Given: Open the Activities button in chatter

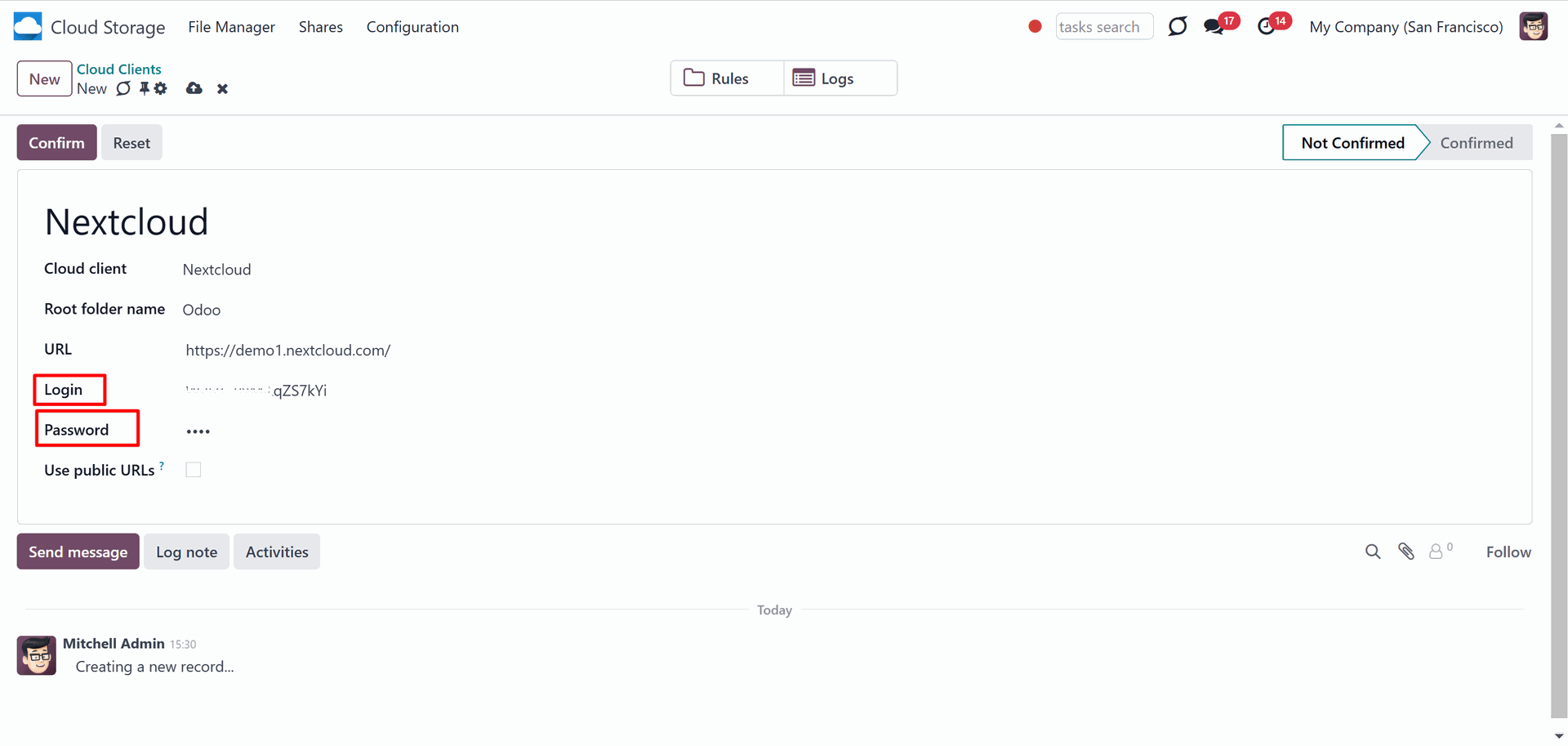Looking at the screenshot, I should coord(277,552).
